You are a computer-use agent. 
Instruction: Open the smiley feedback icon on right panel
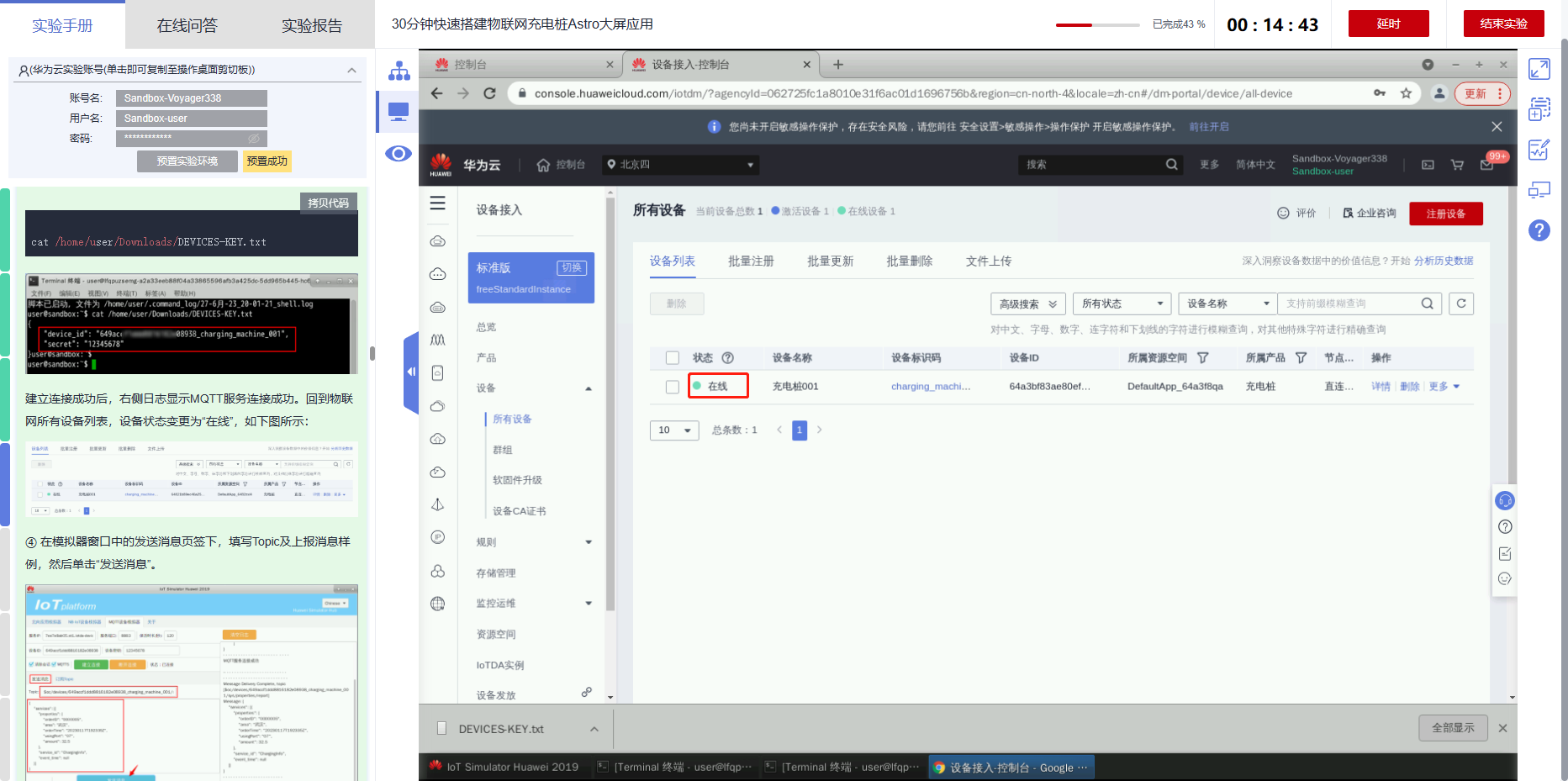tap(1505, 578)
